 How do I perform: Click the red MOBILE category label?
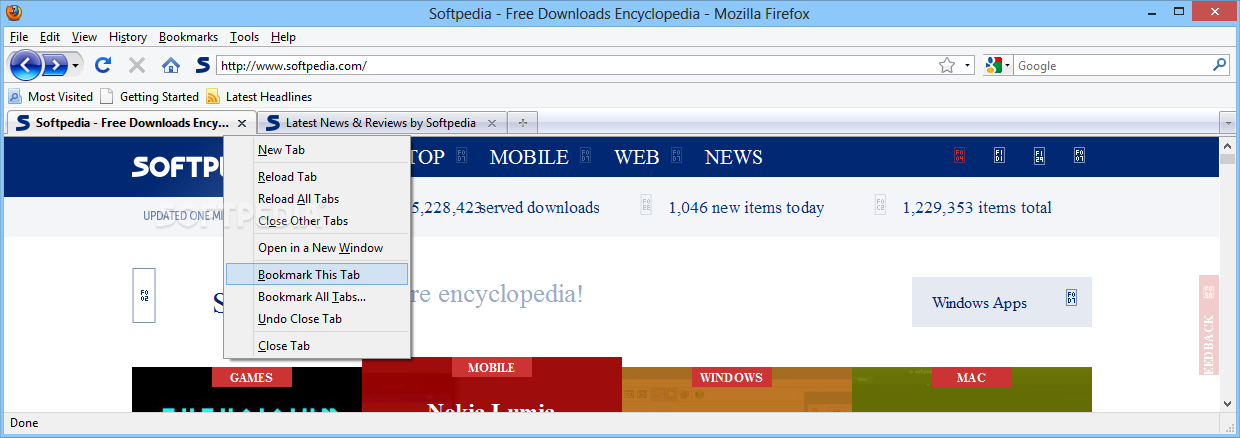(491, 368)
